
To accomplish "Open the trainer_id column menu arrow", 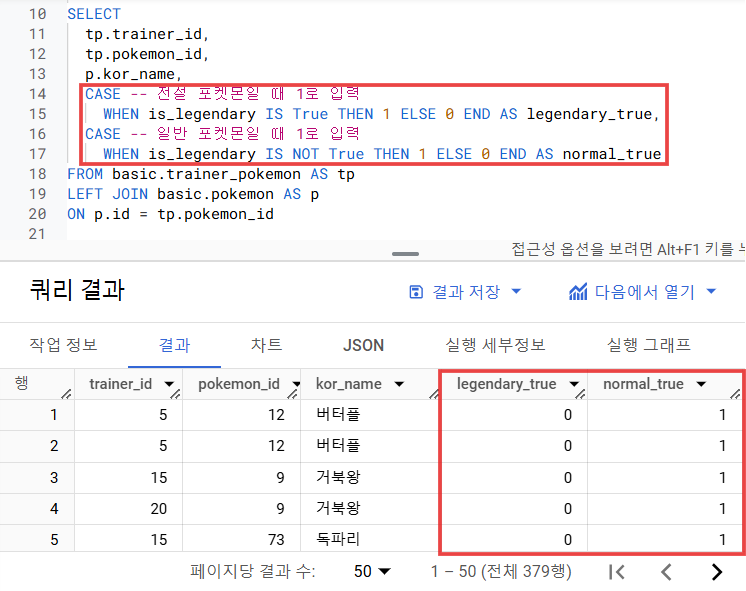I will (169, 384).
